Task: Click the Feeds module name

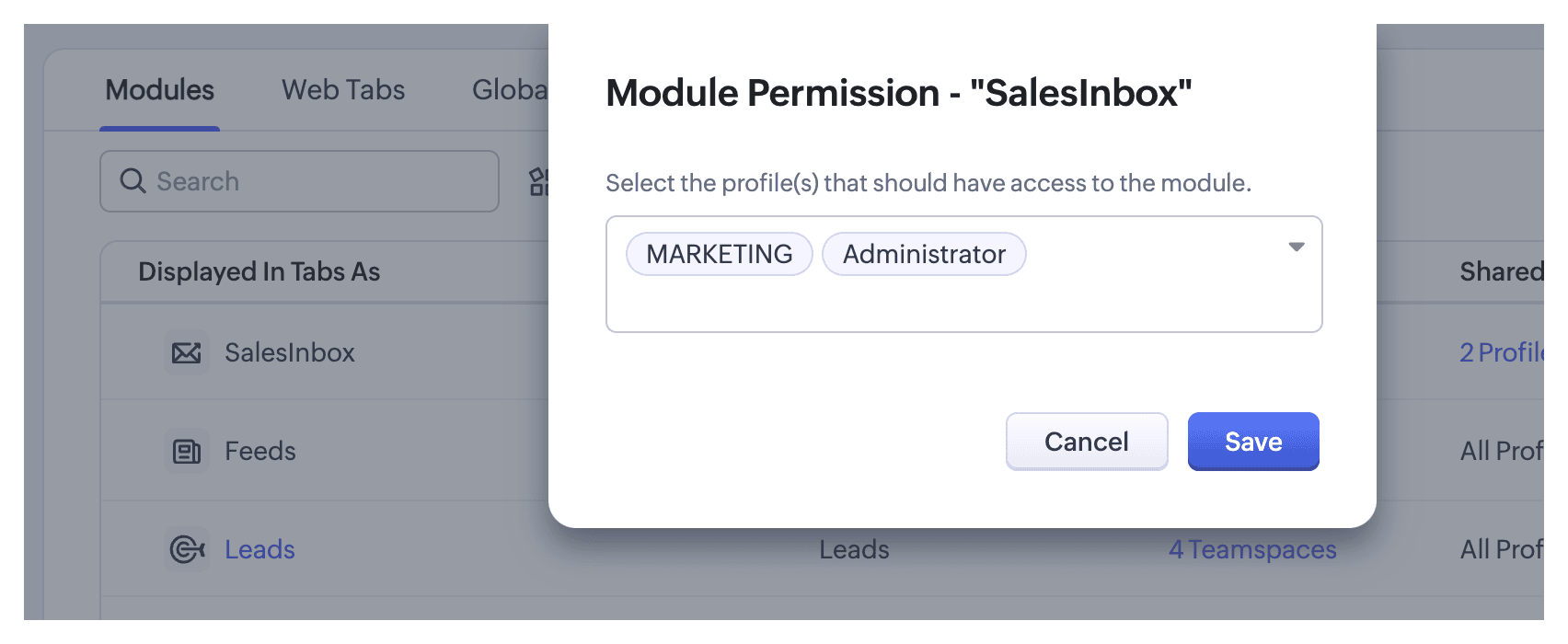Action: 260,452
